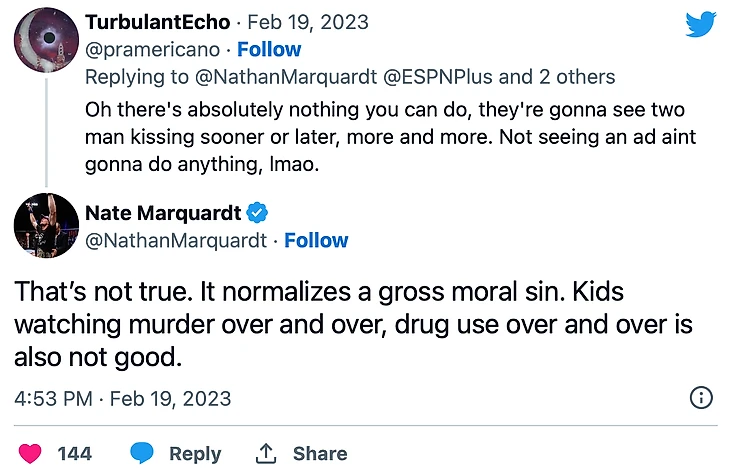This screenshot has height=469, width=730.
Task: Click the Share label
Action: [320, 453]
